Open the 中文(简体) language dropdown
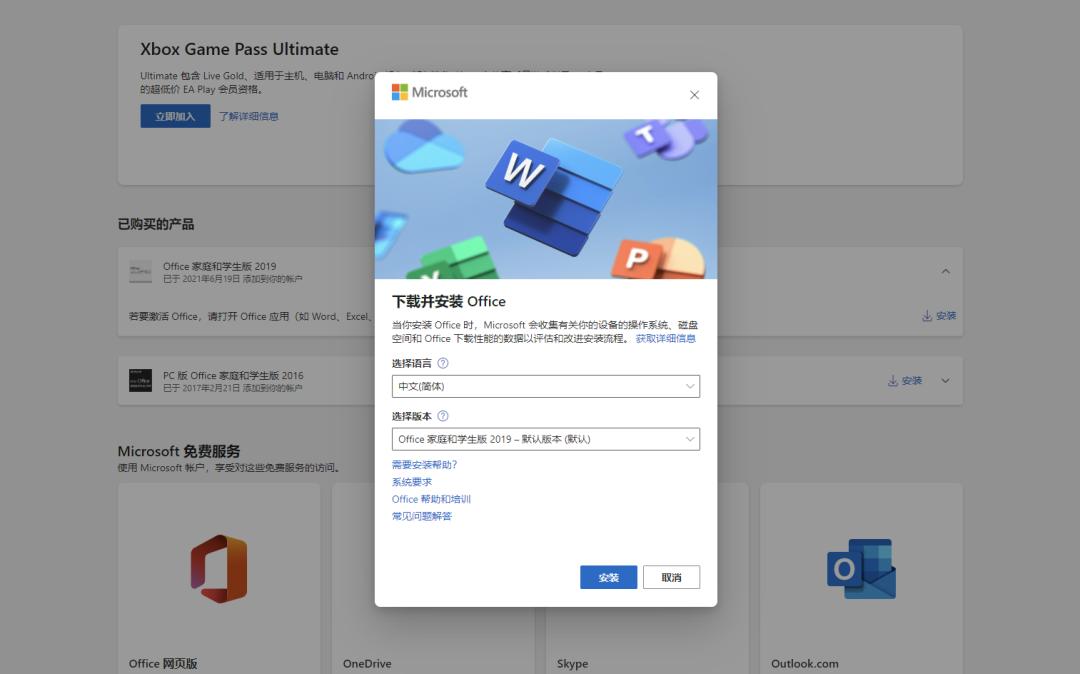This screenshot has height=674, width=1080. coord(545,386)
